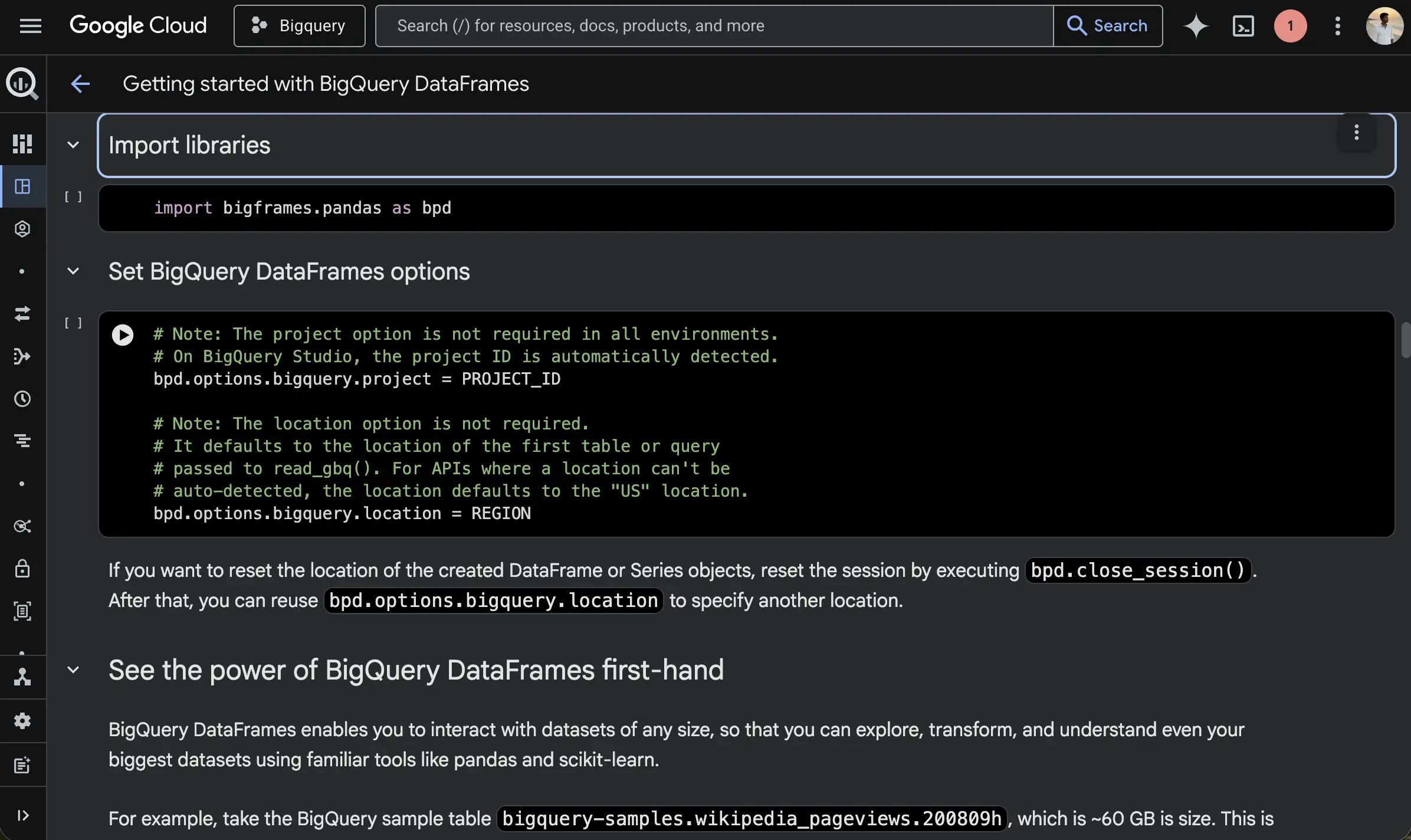
Task: Open the stacked bars sidebar icon
Action: coord(22,441)
